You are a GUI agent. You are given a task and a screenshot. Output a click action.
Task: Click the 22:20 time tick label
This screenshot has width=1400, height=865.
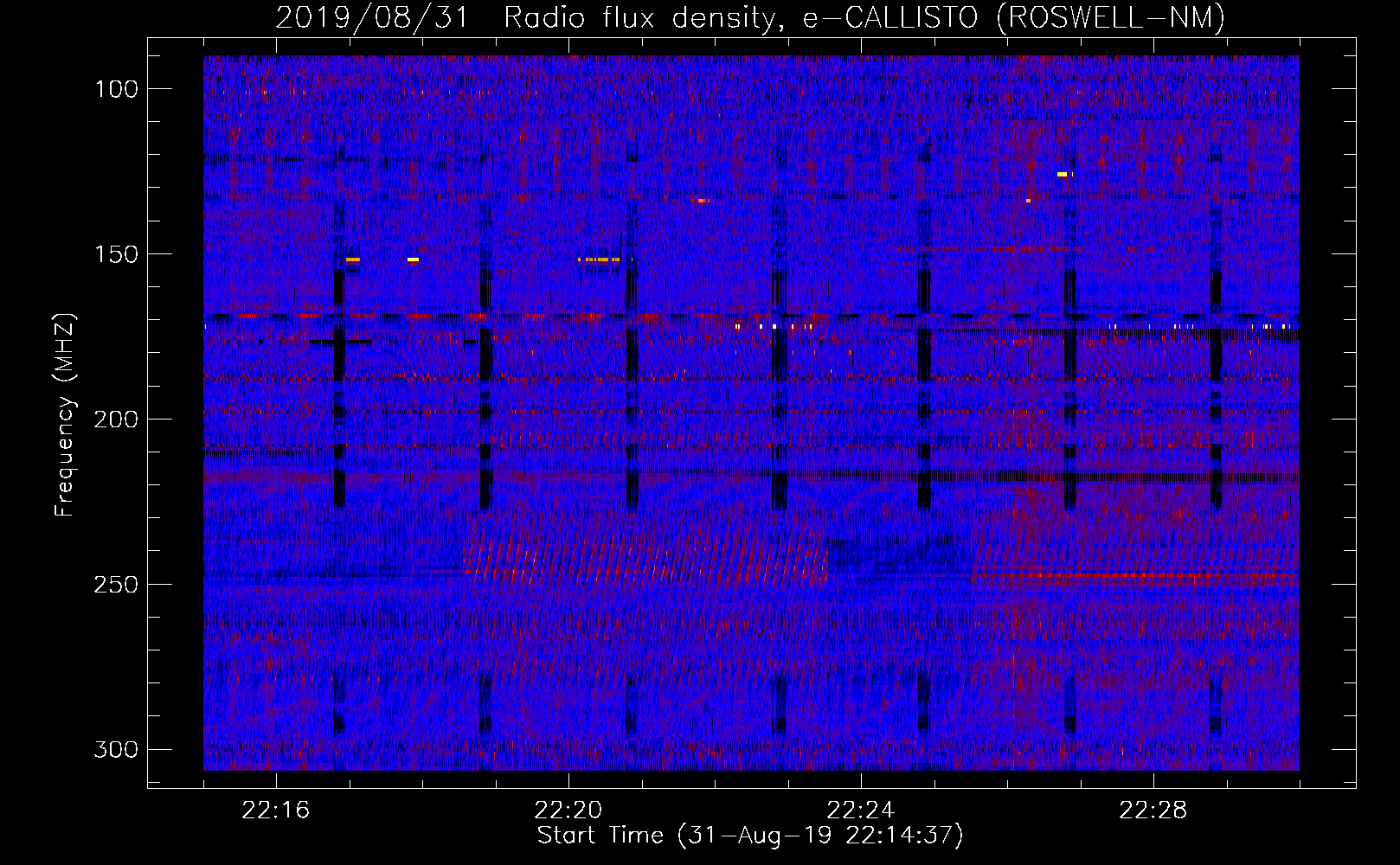tap(568, 811)
